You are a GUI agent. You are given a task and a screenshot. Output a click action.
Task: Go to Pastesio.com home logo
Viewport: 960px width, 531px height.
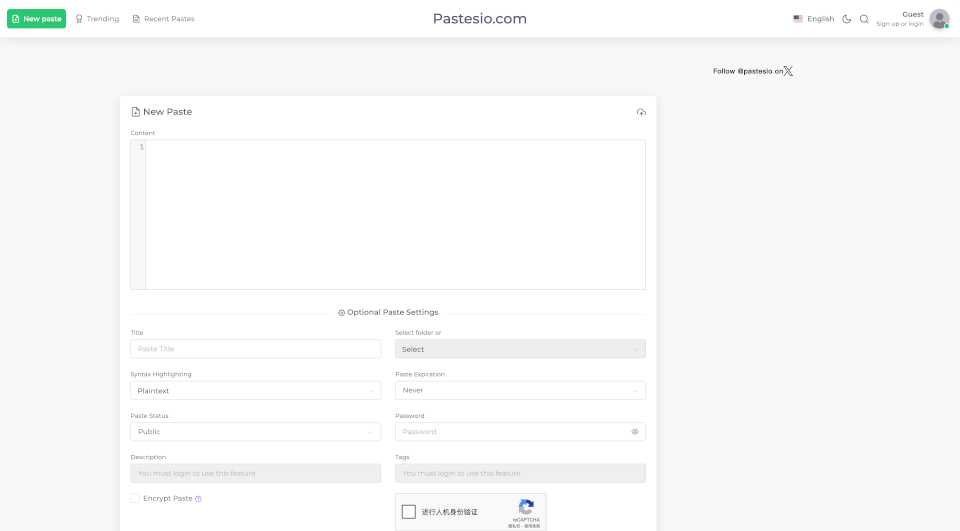click(x=479, y=19)
